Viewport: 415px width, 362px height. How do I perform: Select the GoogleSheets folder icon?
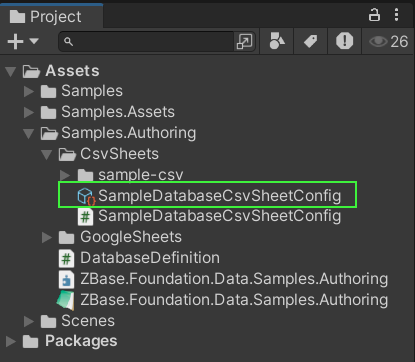[66, 238]
